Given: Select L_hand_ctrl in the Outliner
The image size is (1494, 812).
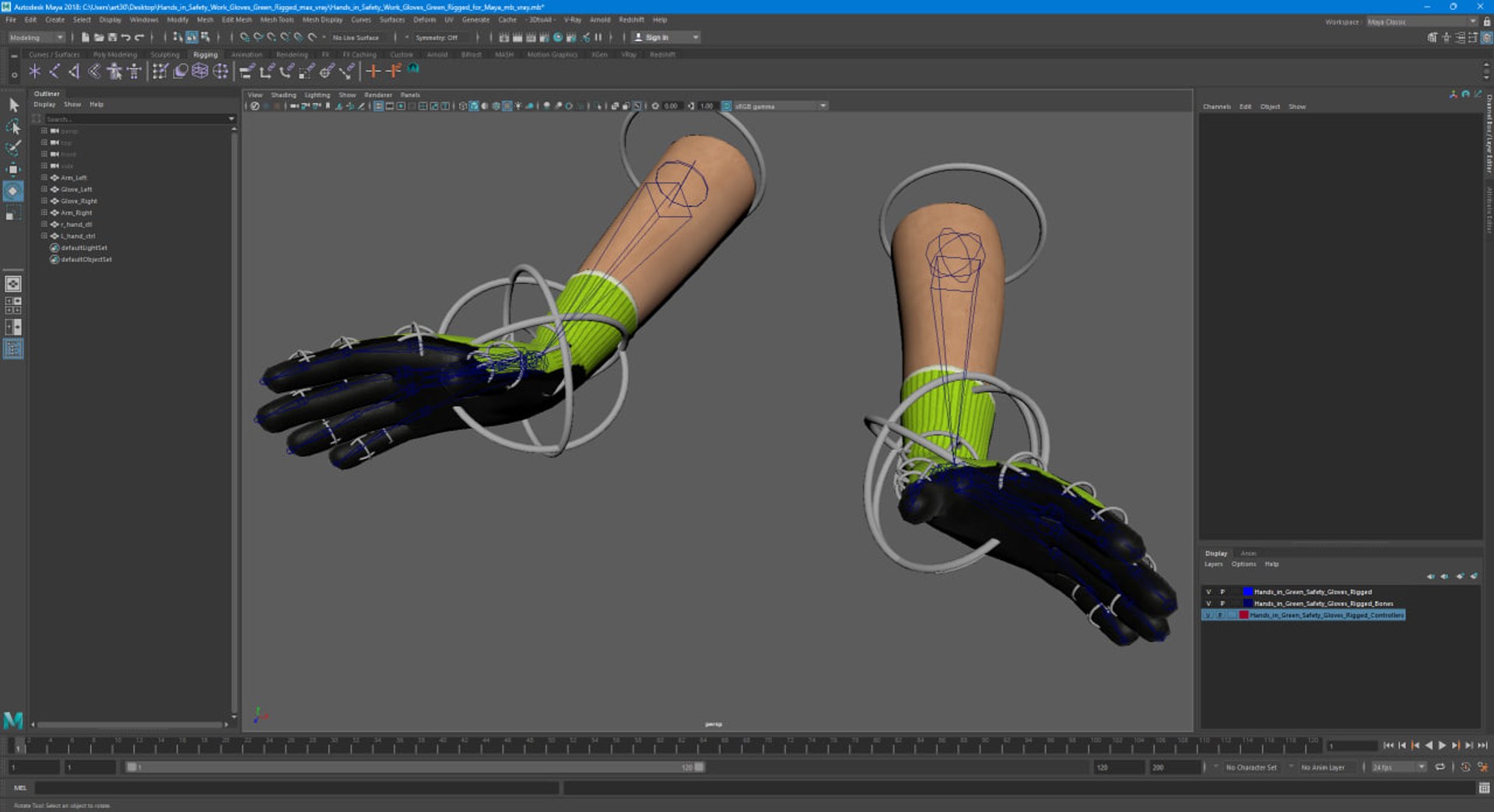Looking at the screenshot, I should 79,236.
